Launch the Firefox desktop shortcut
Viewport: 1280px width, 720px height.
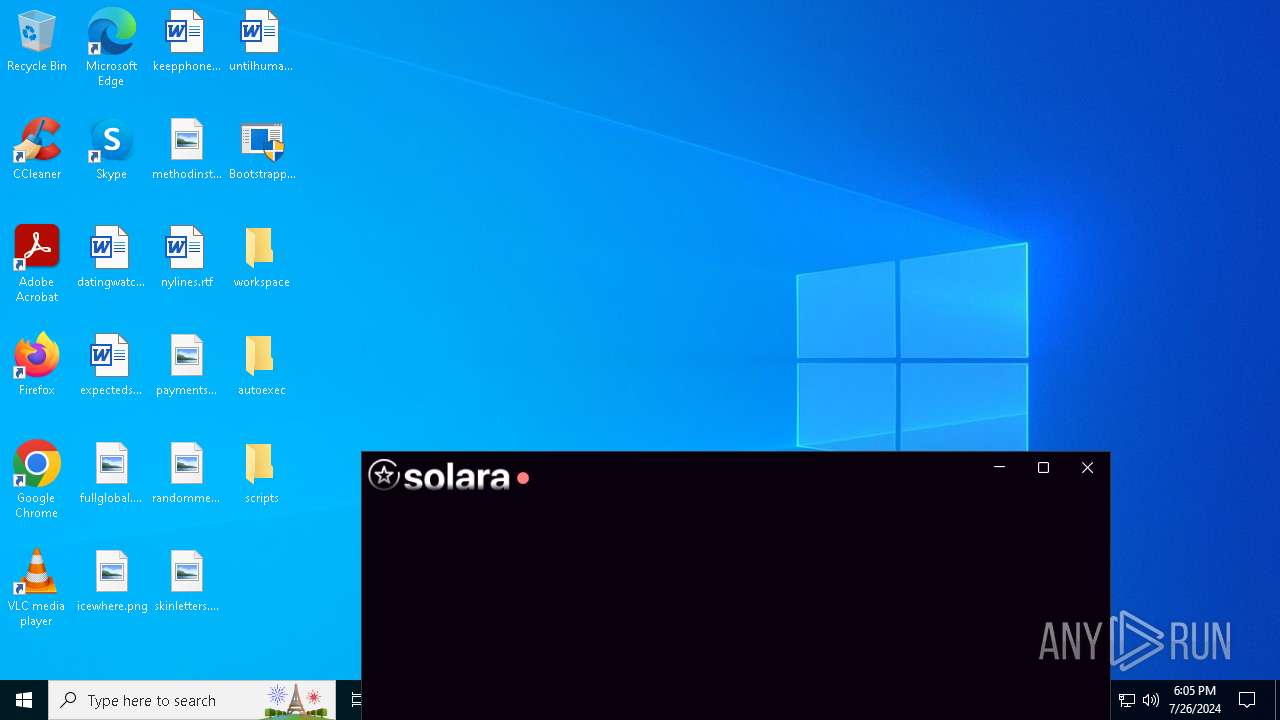coord(37,365)
